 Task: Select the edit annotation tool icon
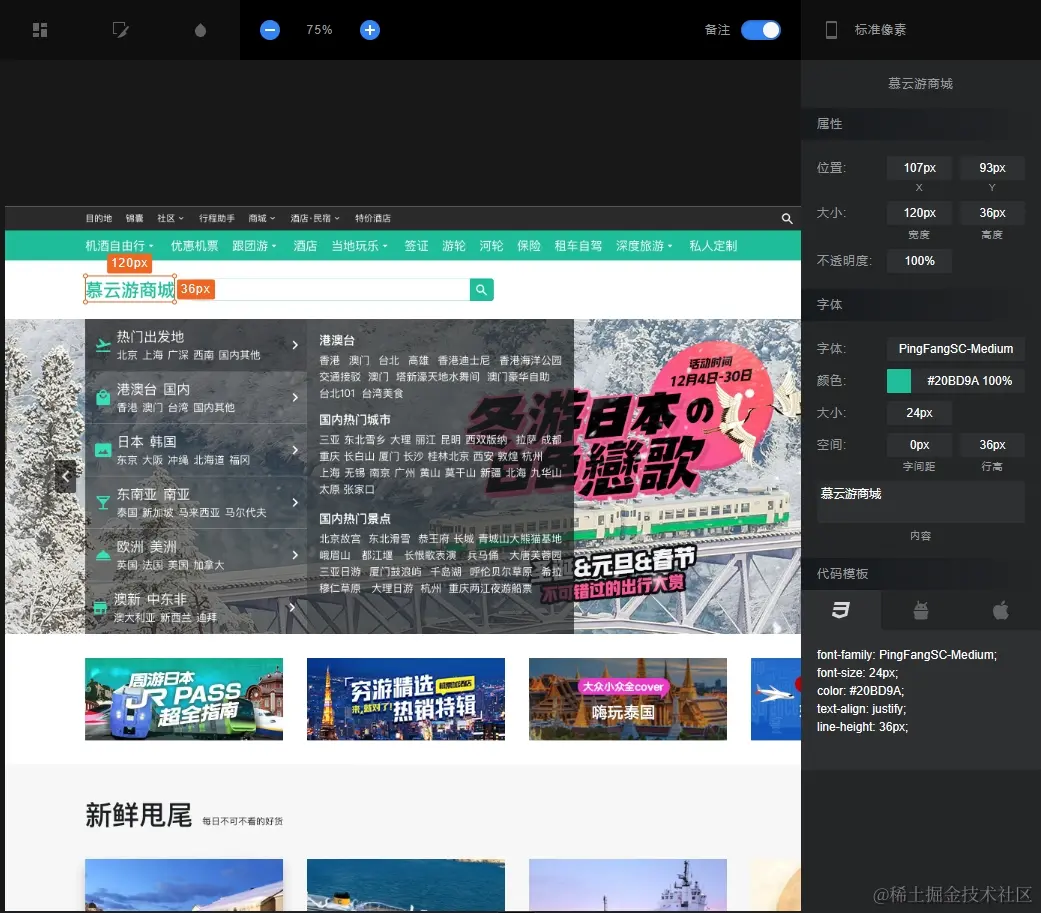point(120,30)
